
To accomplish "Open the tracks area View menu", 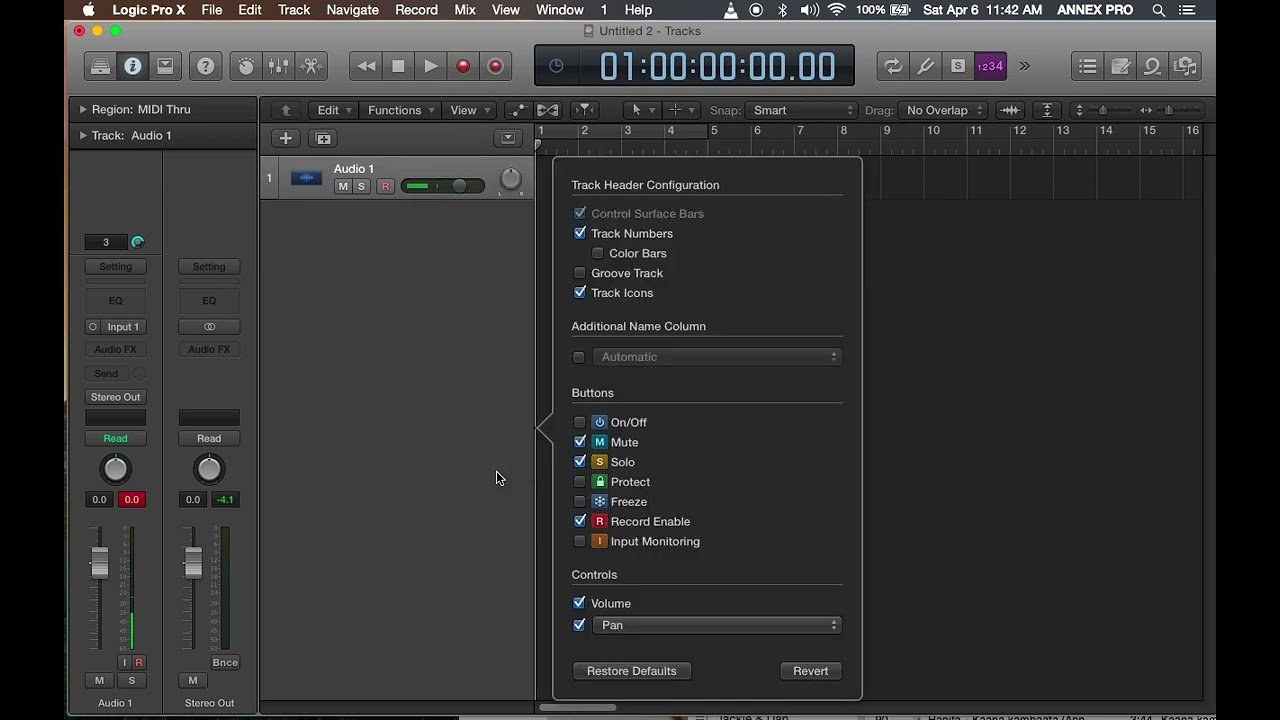I will (x=469, y=110).
